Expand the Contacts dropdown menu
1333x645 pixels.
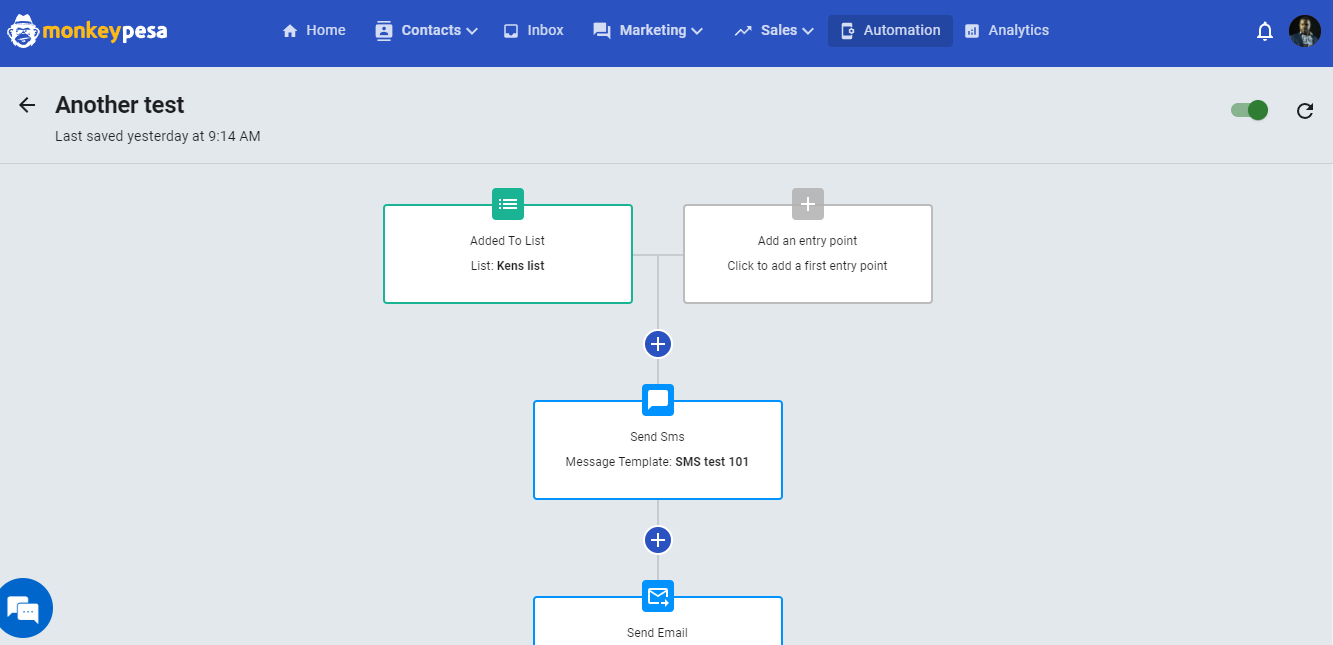point(427,31)
